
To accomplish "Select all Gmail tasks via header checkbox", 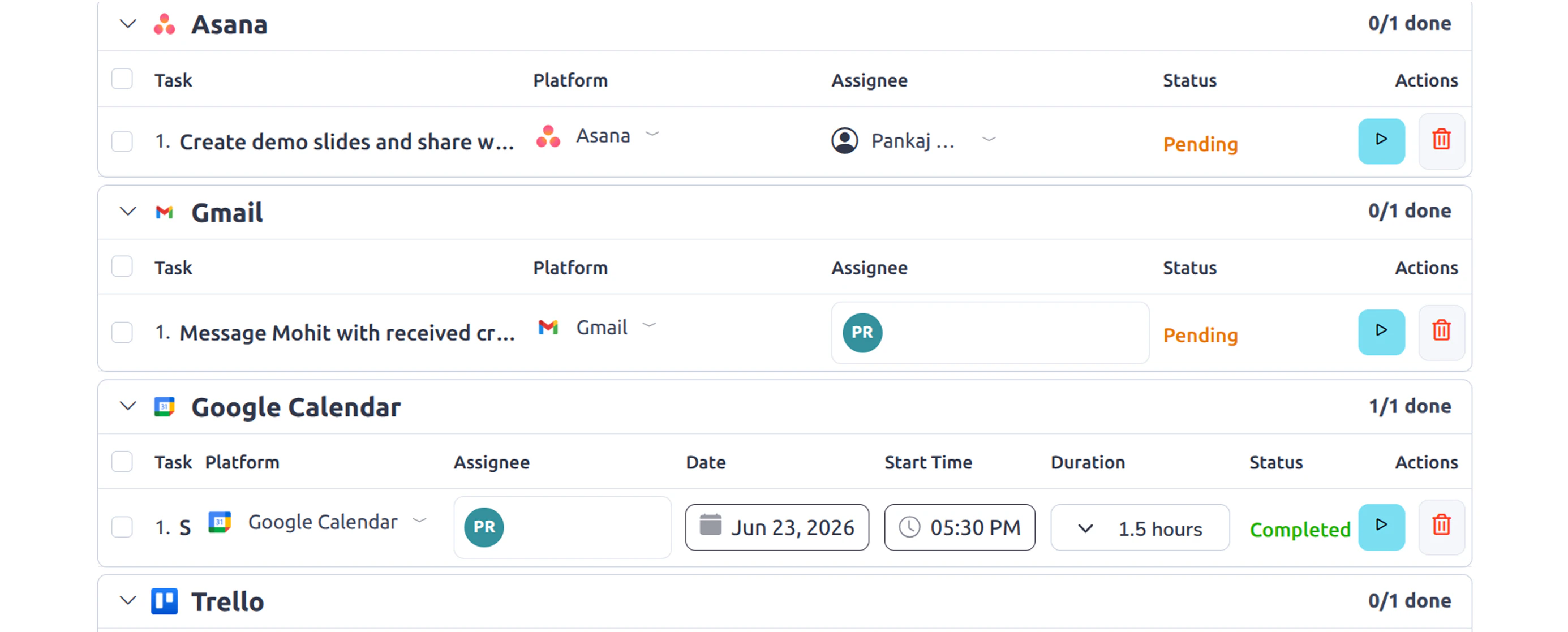I will (x=122, y=266).
